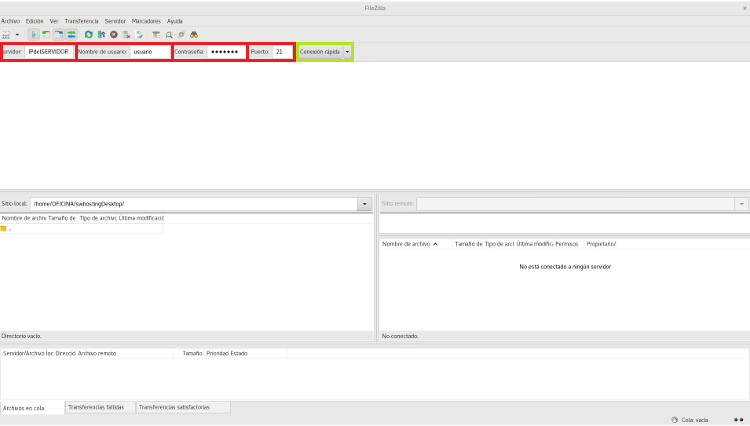The width and height of the screenshot is (750, 426).
Task: Click the 'Directorio vacío.' status text
Action: (x=22, y=336)
